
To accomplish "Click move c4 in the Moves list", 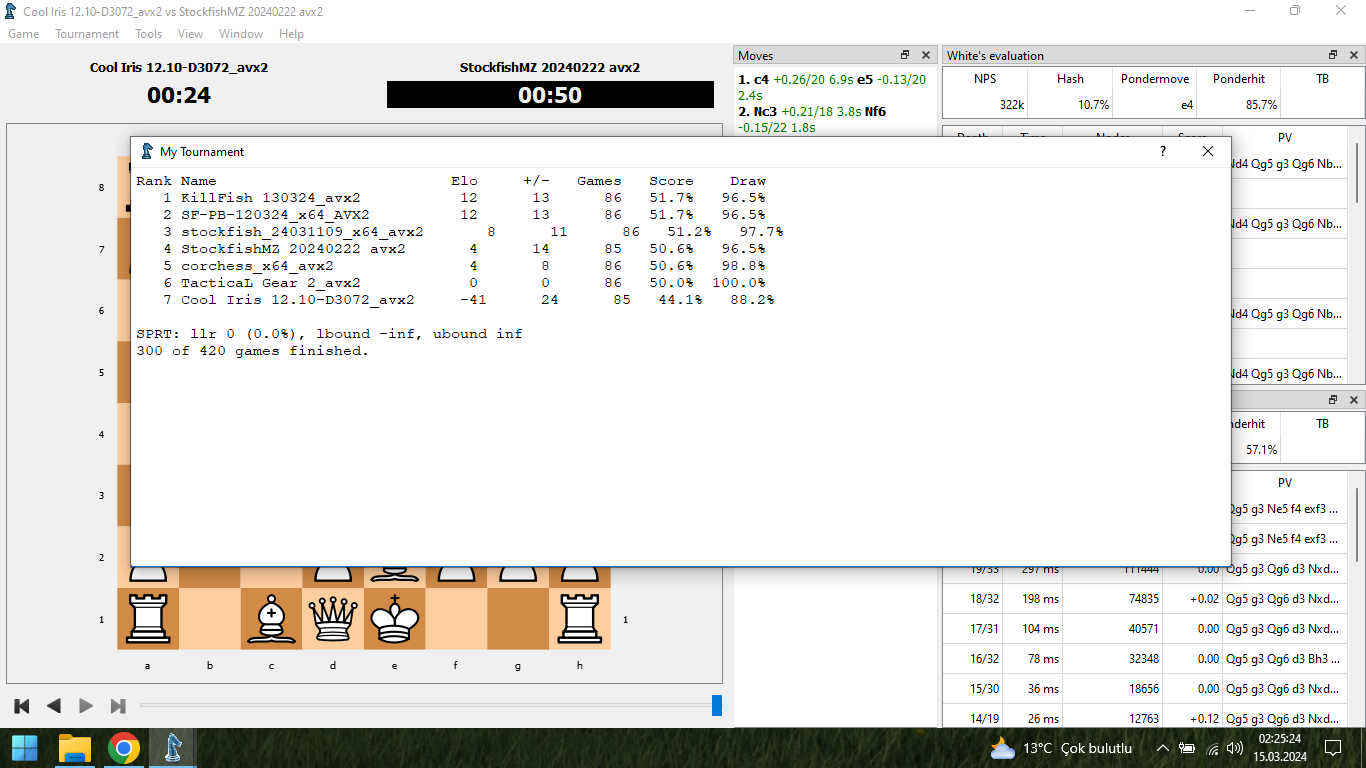I will click(x=762, y=79).
